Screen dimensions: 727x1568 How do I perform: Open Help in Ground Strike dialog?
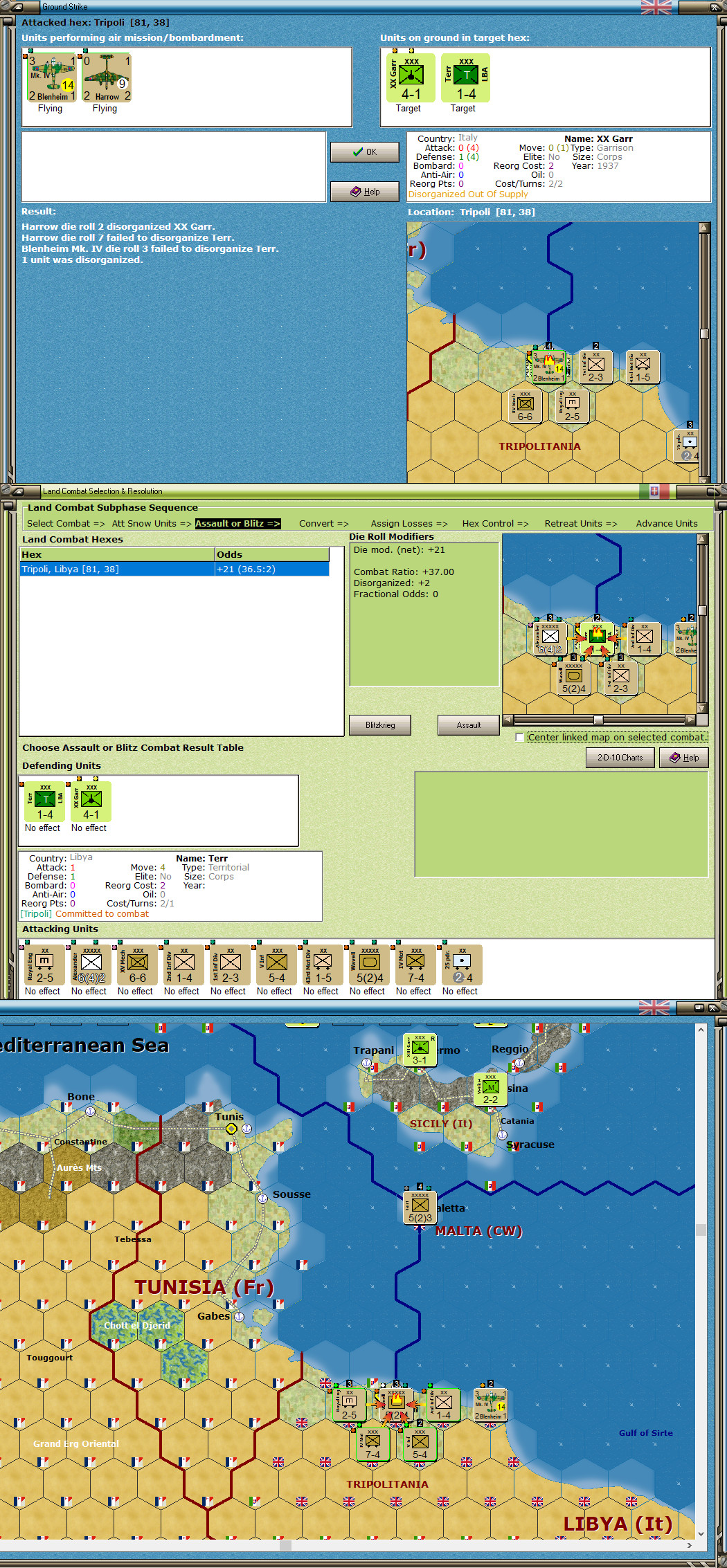[365, 192]
